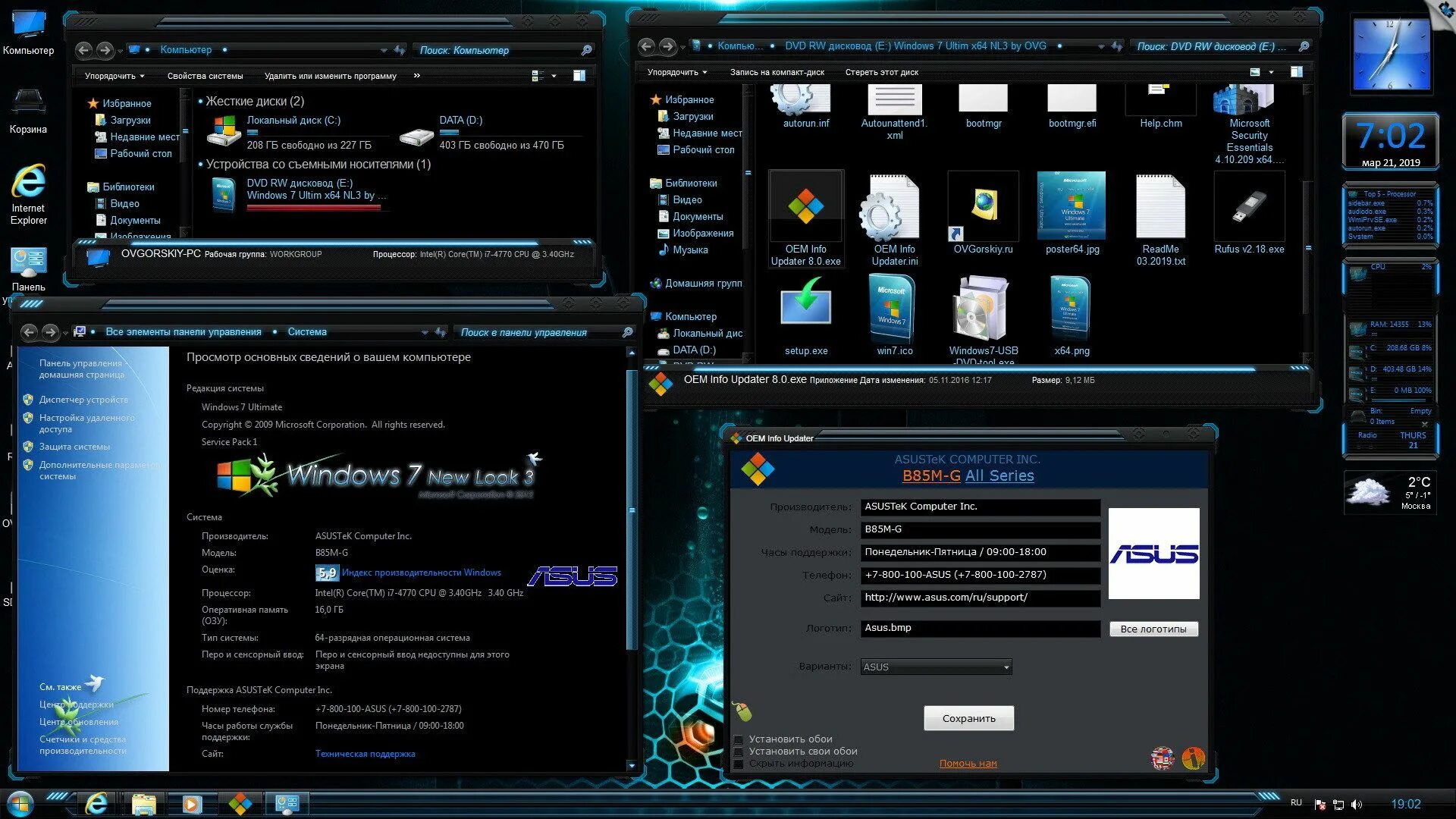Check the 'Установить свои обои' option
Image resolution: width=1456 pixels, height=819 pixels.
click(x=739, y=752)
